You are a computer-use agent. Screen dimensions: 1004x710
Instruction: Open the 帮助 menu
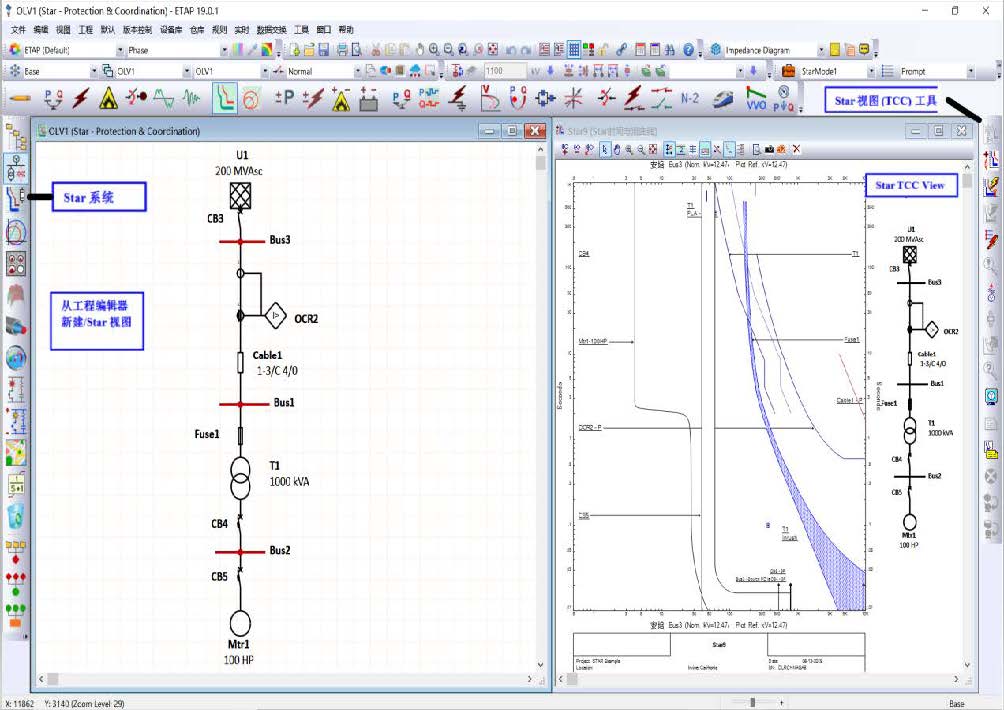point(346,30)
